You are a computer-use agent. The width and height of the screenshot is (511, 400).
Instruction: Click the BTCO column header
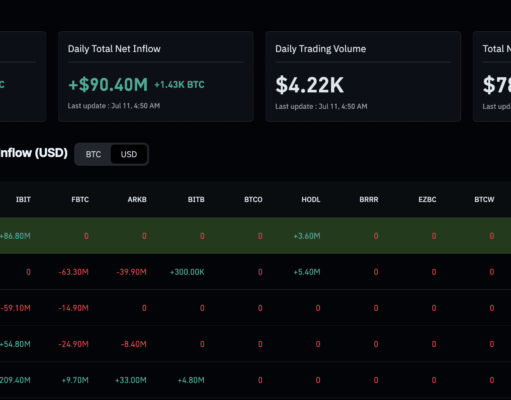(x=253, y=199)
